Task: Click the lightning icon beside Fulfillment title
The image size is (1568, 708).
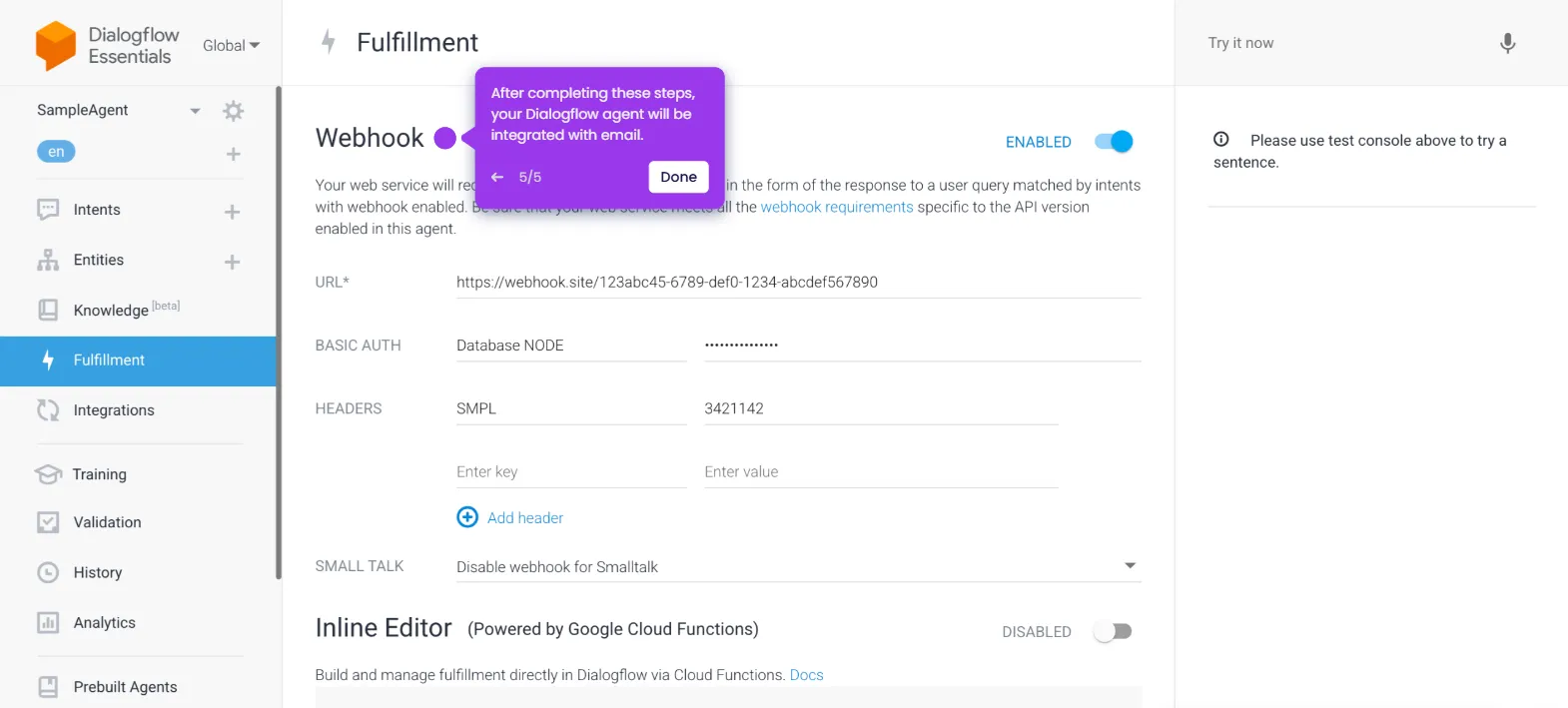Action: click(328, 41)
